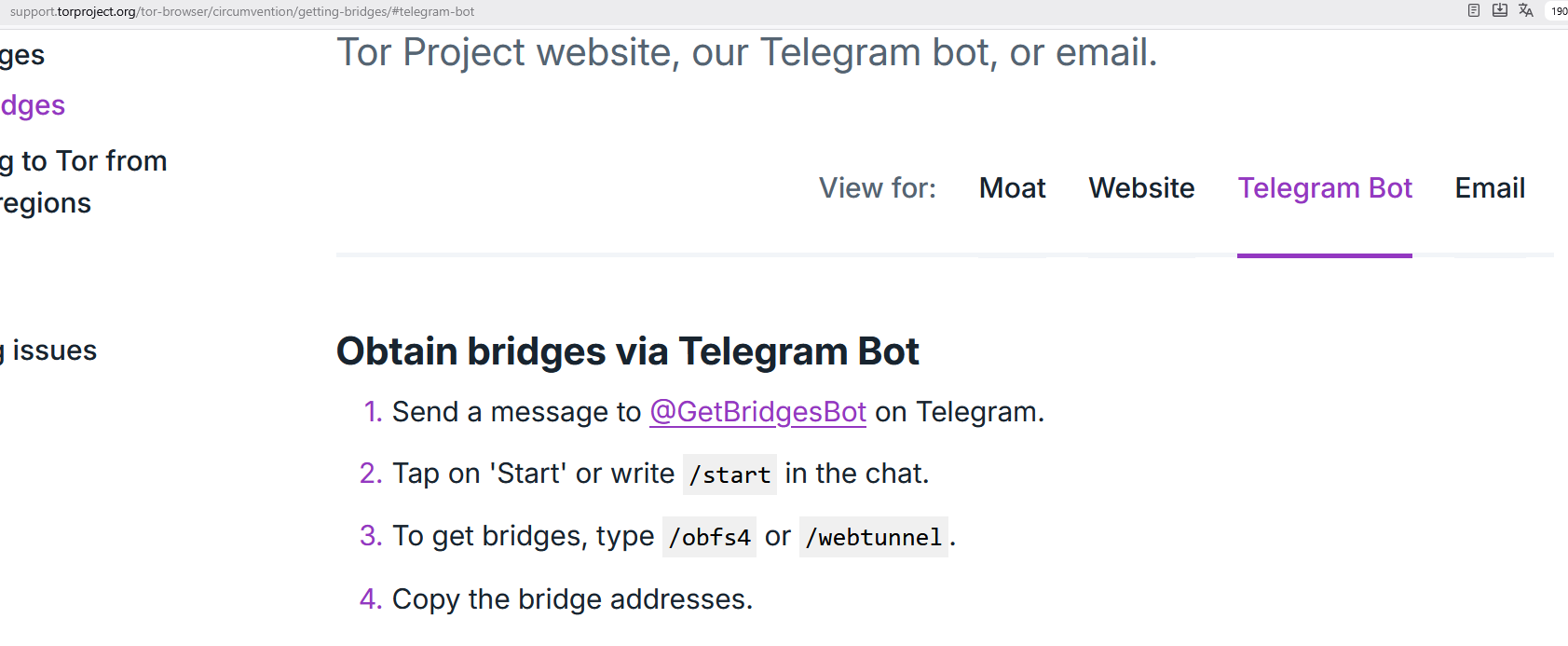Open the top sidebar link ending in 'ges'
The height and width of the screenshot is (646, 1568).
22,55
